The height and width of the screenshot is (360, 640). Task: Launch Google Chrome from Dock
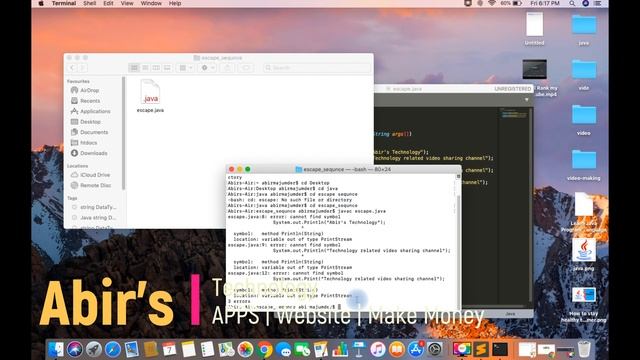[264, 350]
